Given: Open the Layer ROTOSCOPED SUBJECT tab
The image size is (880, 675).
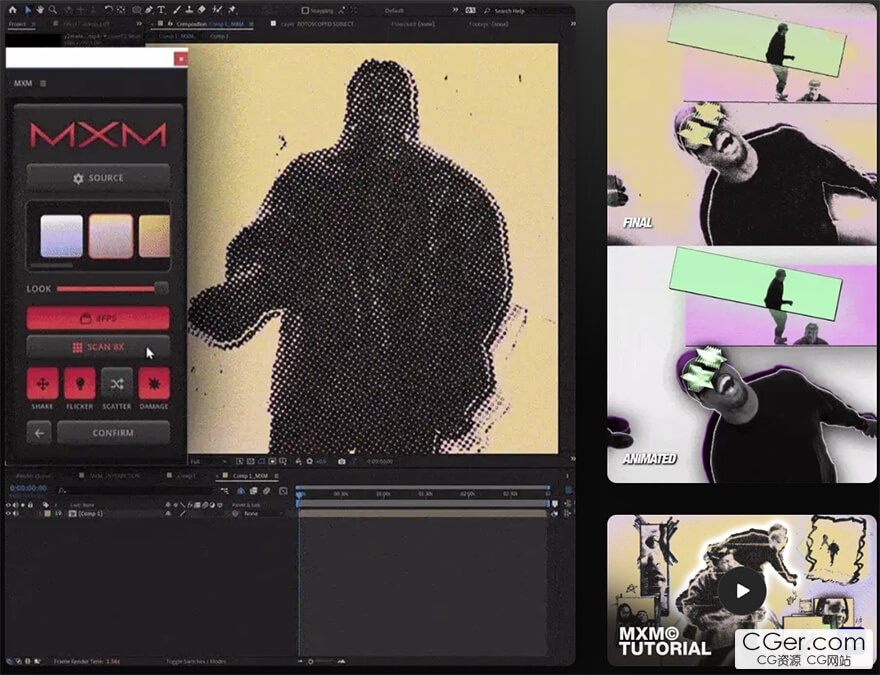Looking at the screenshot, I should point(312,24).
